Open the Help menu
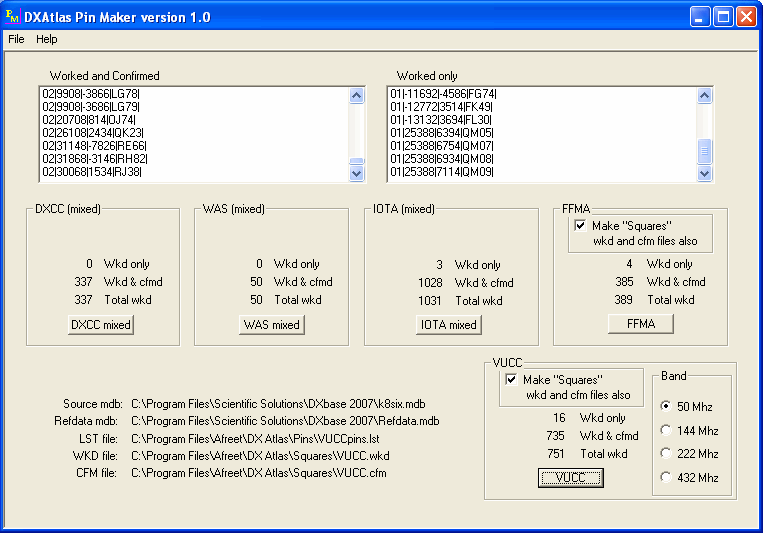Screen dimensions: 765x534 click(47, 39)
